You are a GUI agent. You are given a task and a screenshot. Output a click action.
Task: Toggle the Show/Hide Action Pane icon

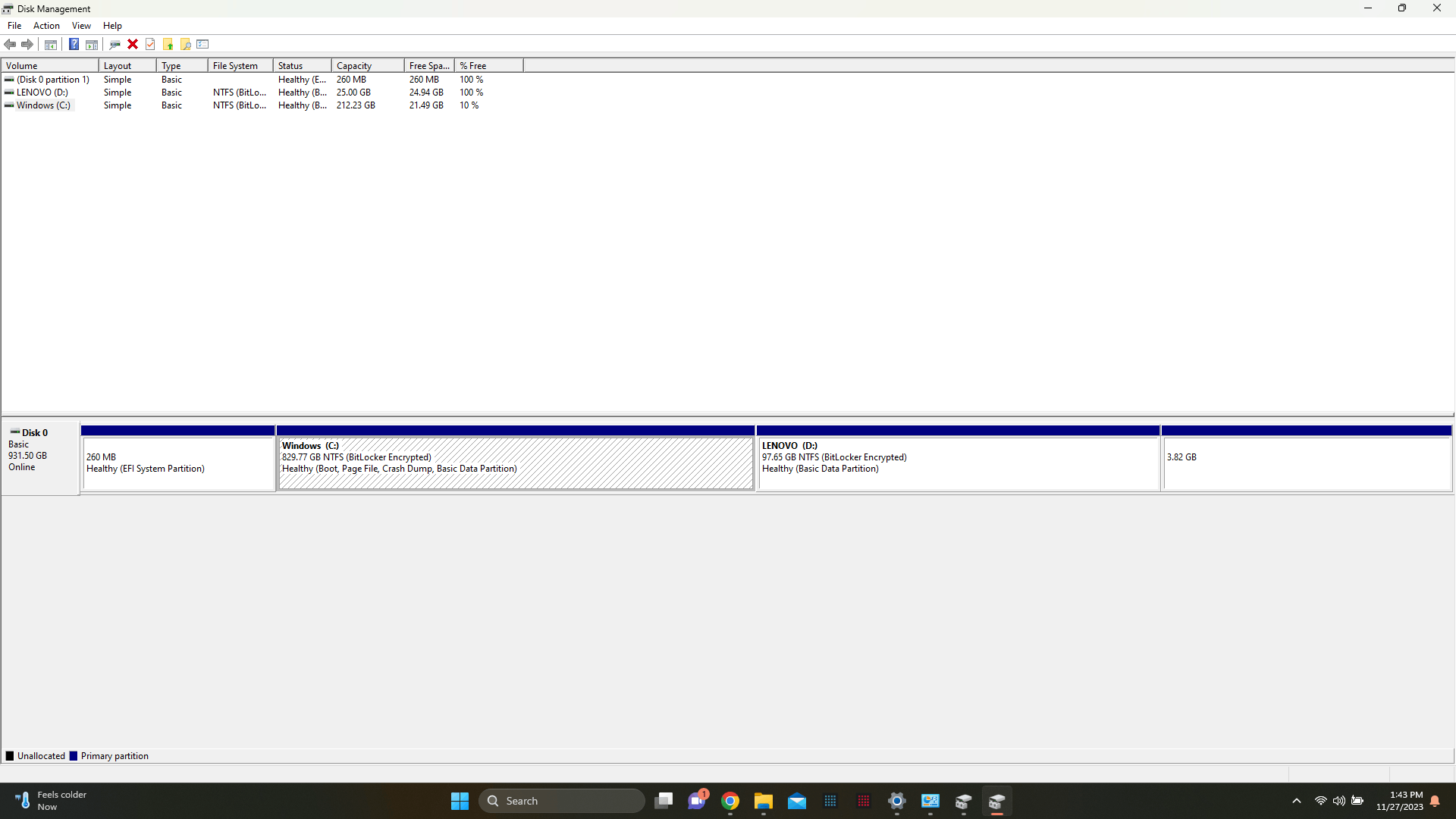tap(92, 44)
